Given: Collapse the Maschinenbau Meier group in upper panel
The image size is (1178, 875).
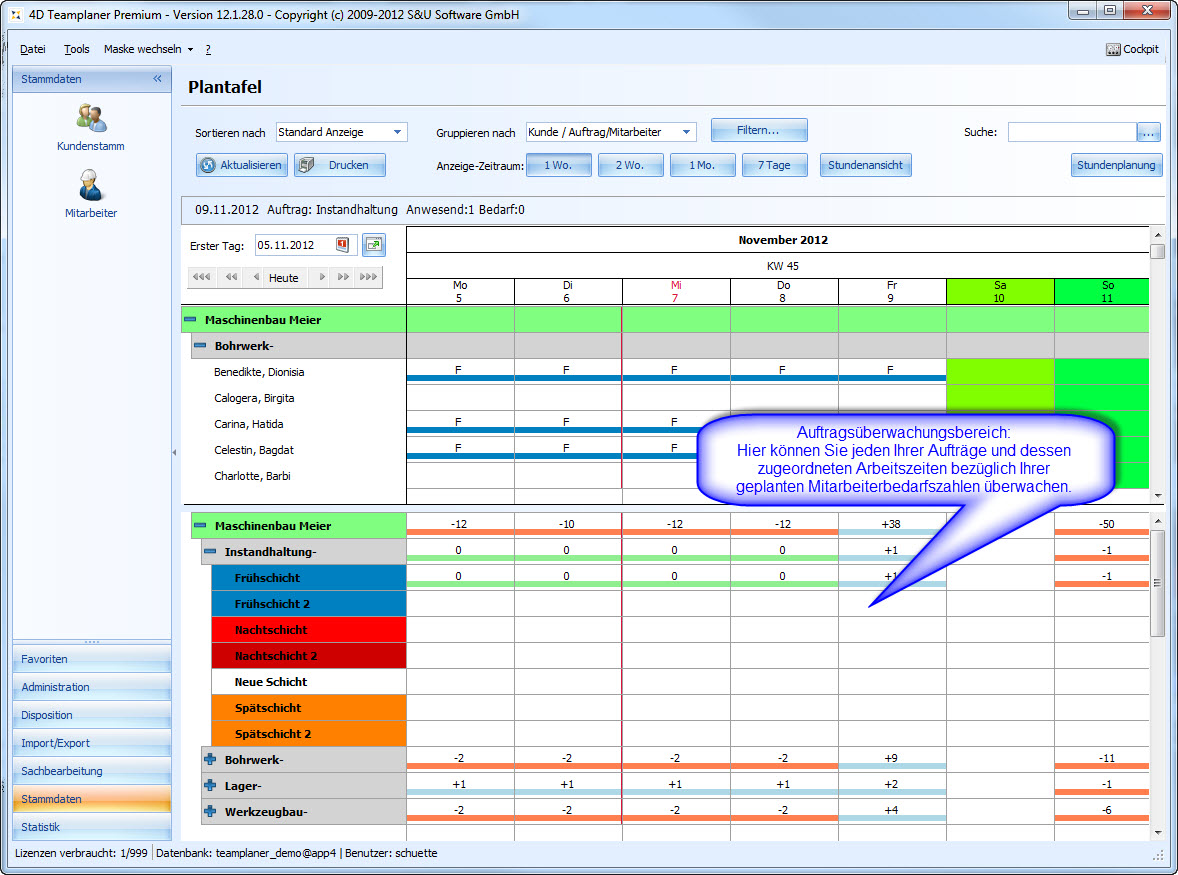Looking at the screenshot, I should click(190, 320).
